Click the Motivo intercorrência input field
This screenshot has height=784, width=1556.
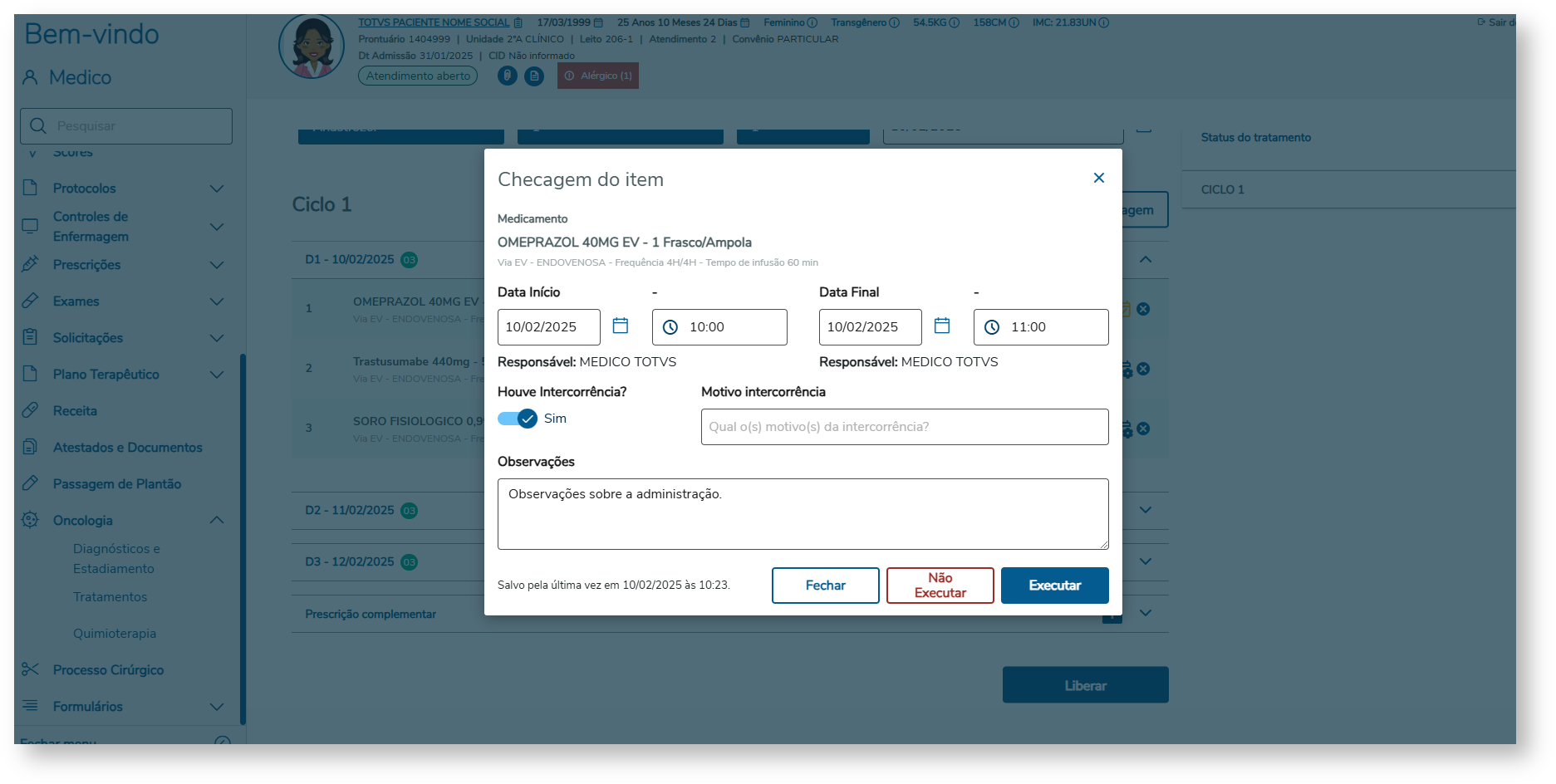click(904, 427)
